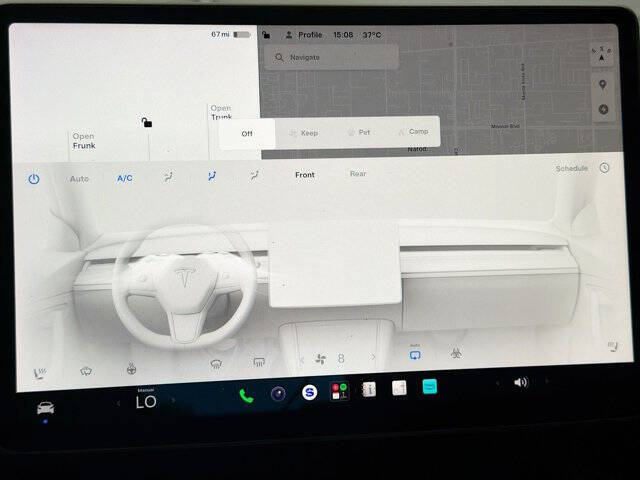The height and width of the screenshot is (480, 640).
Task: Decrease volume with the left arrow
Action: [497, 383]
